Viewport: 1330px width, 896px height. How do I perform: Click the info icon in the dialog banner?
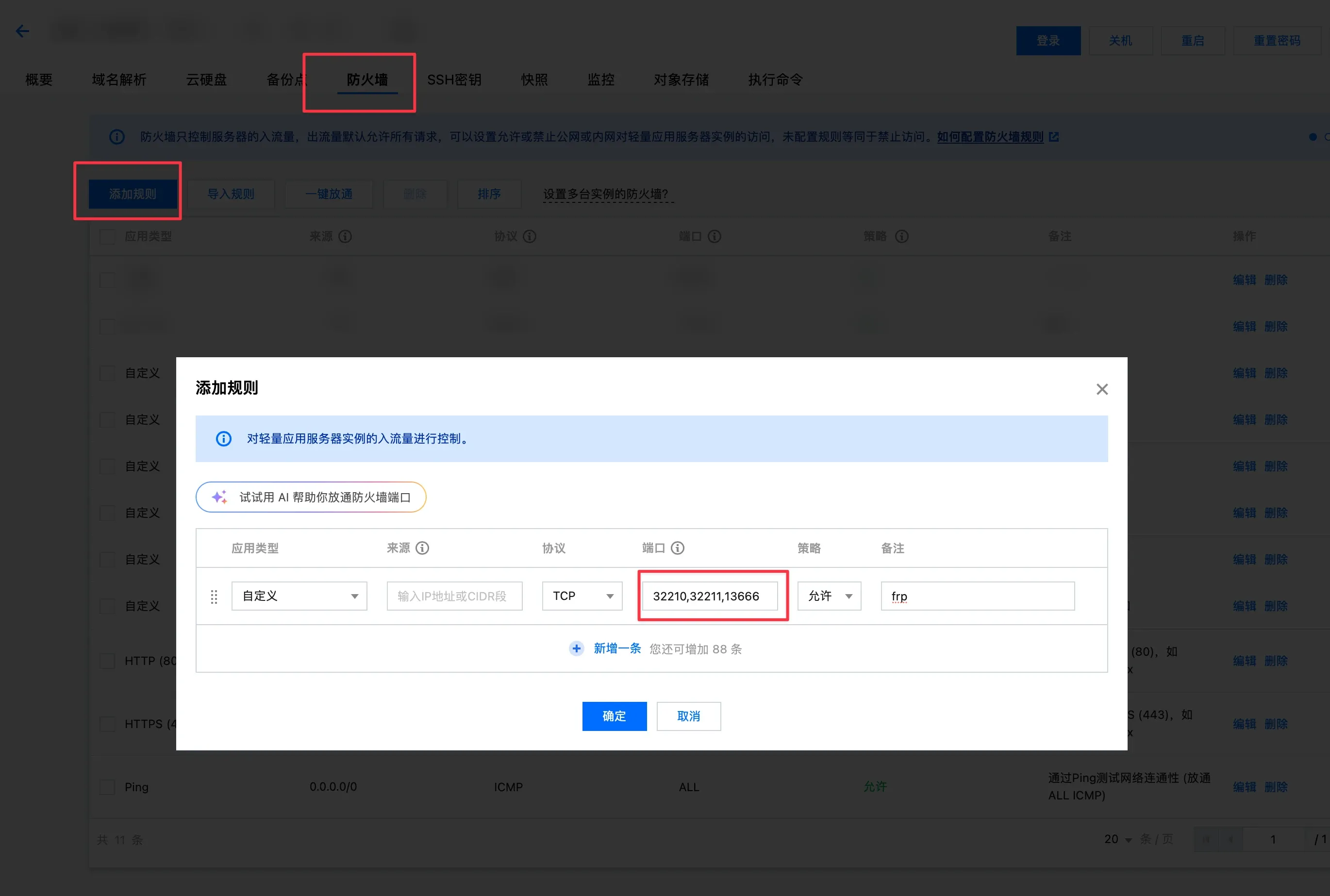pyautogui.click(x=223, y=438)
